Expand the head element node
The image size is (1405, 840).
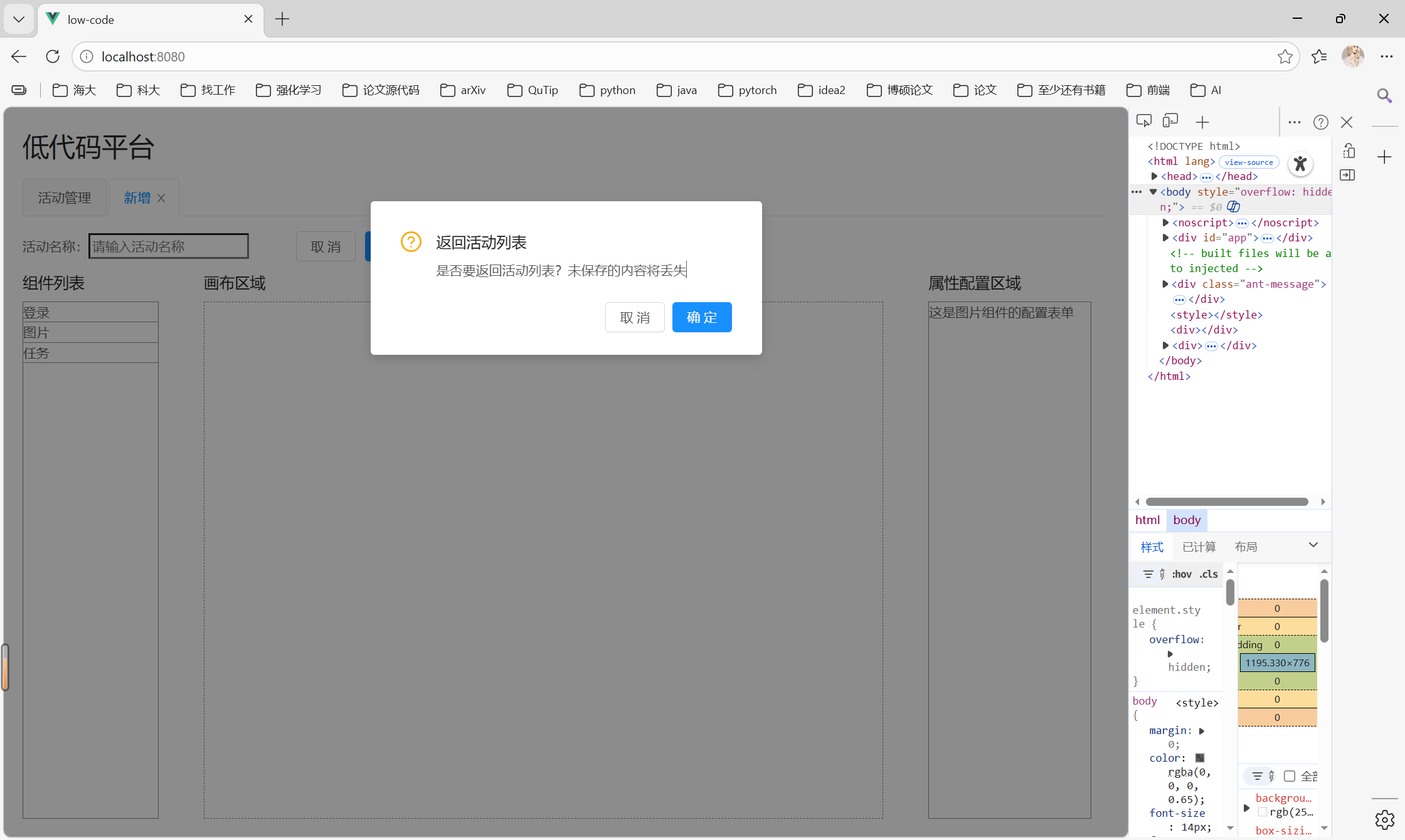(1154, 177)
